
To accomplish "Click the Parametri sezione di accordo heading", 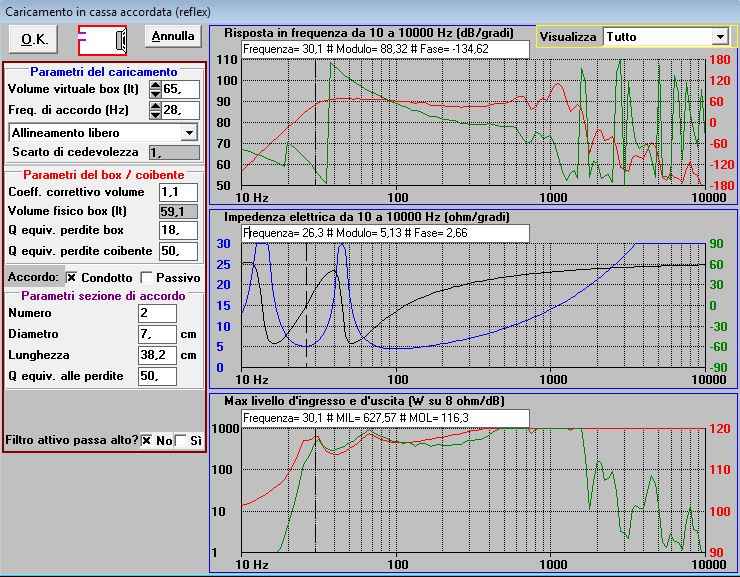I will (x=103, y=296).
